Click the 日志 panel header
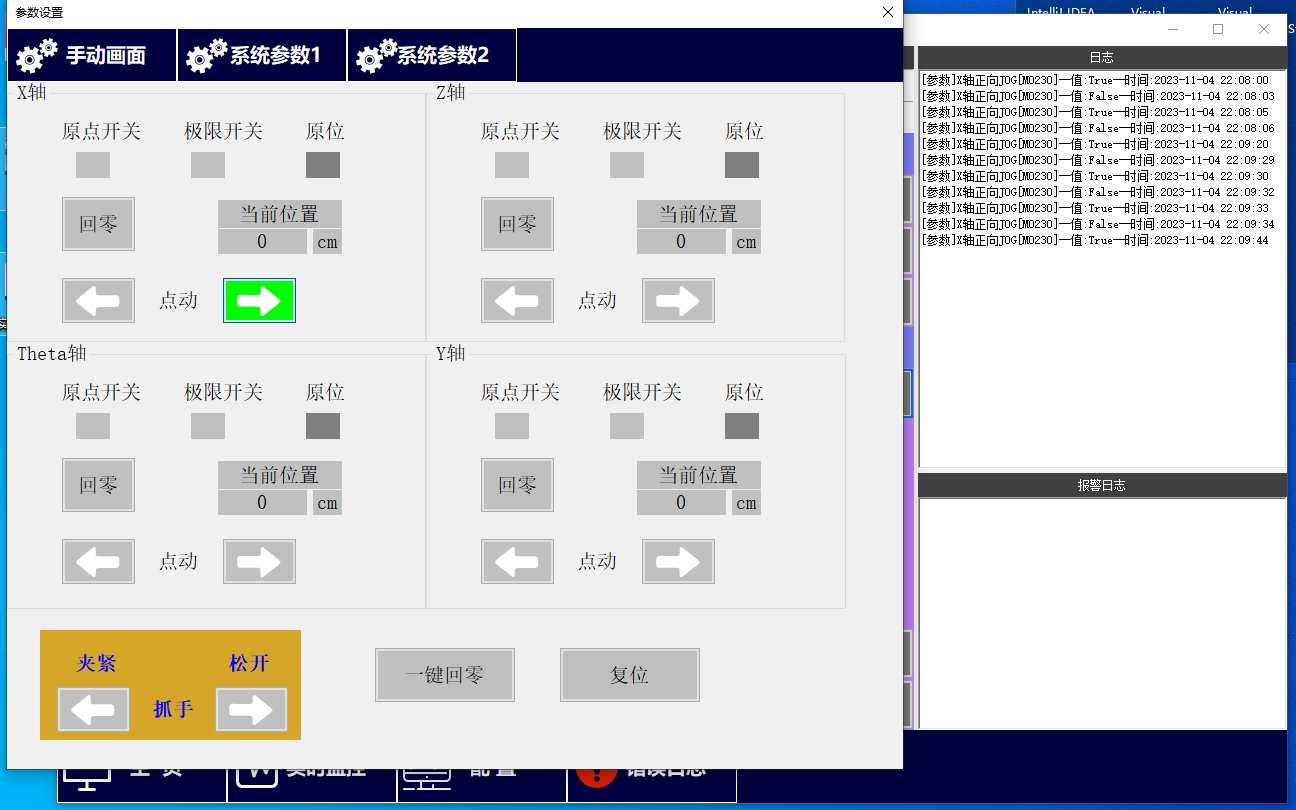The width and height of the screenshot is (1296, 810). (x=1102, y=58)
